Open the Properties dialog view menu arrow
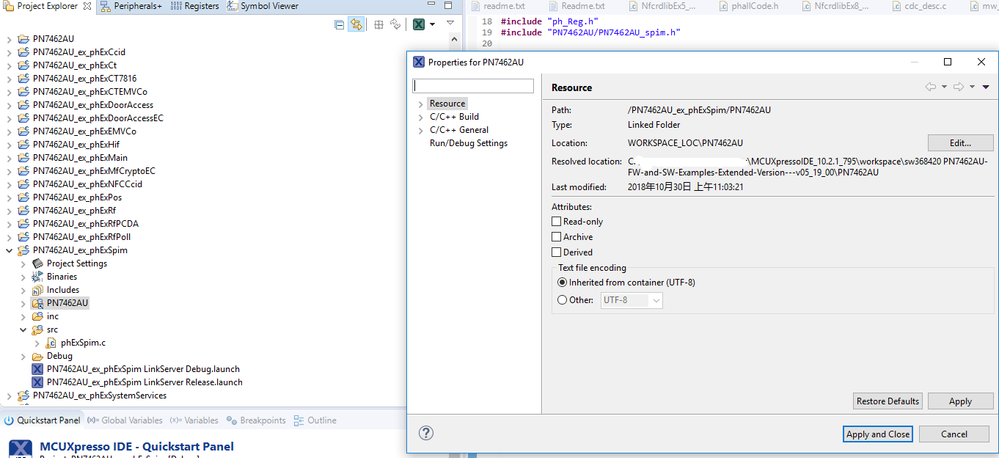The width and height of the screenshot is (999, 458). pyautogui.click(x=986, y=88)
